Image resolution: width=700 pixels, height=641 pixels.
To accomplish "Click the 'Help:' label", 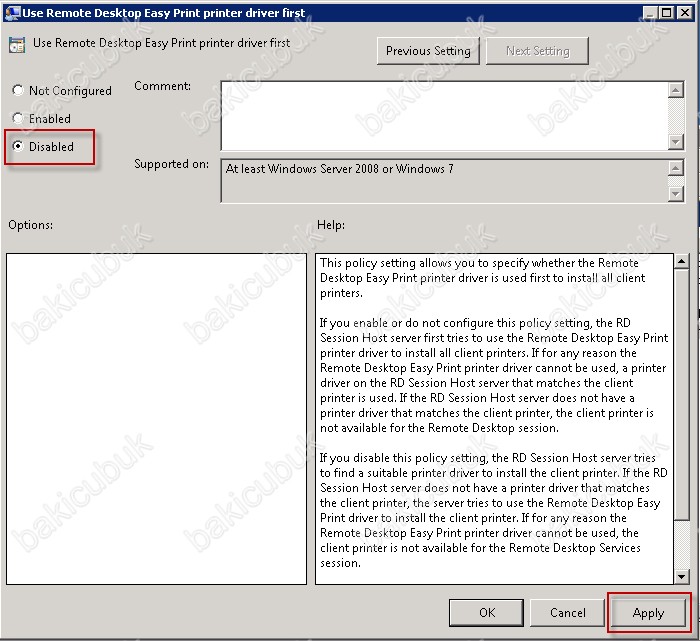I will click(x=331, y=225).
